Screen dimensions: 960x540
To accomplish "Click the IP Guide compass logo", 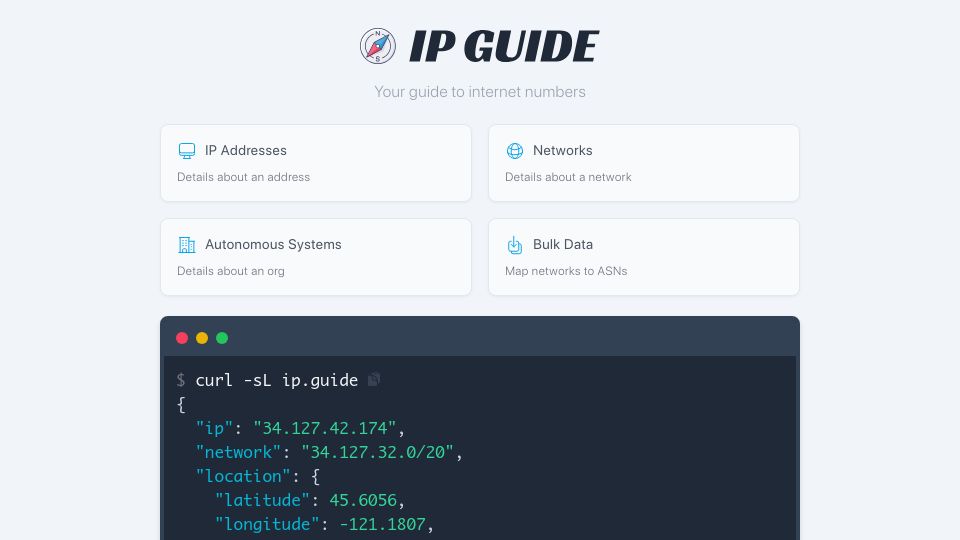I will [x=378, y=46].
